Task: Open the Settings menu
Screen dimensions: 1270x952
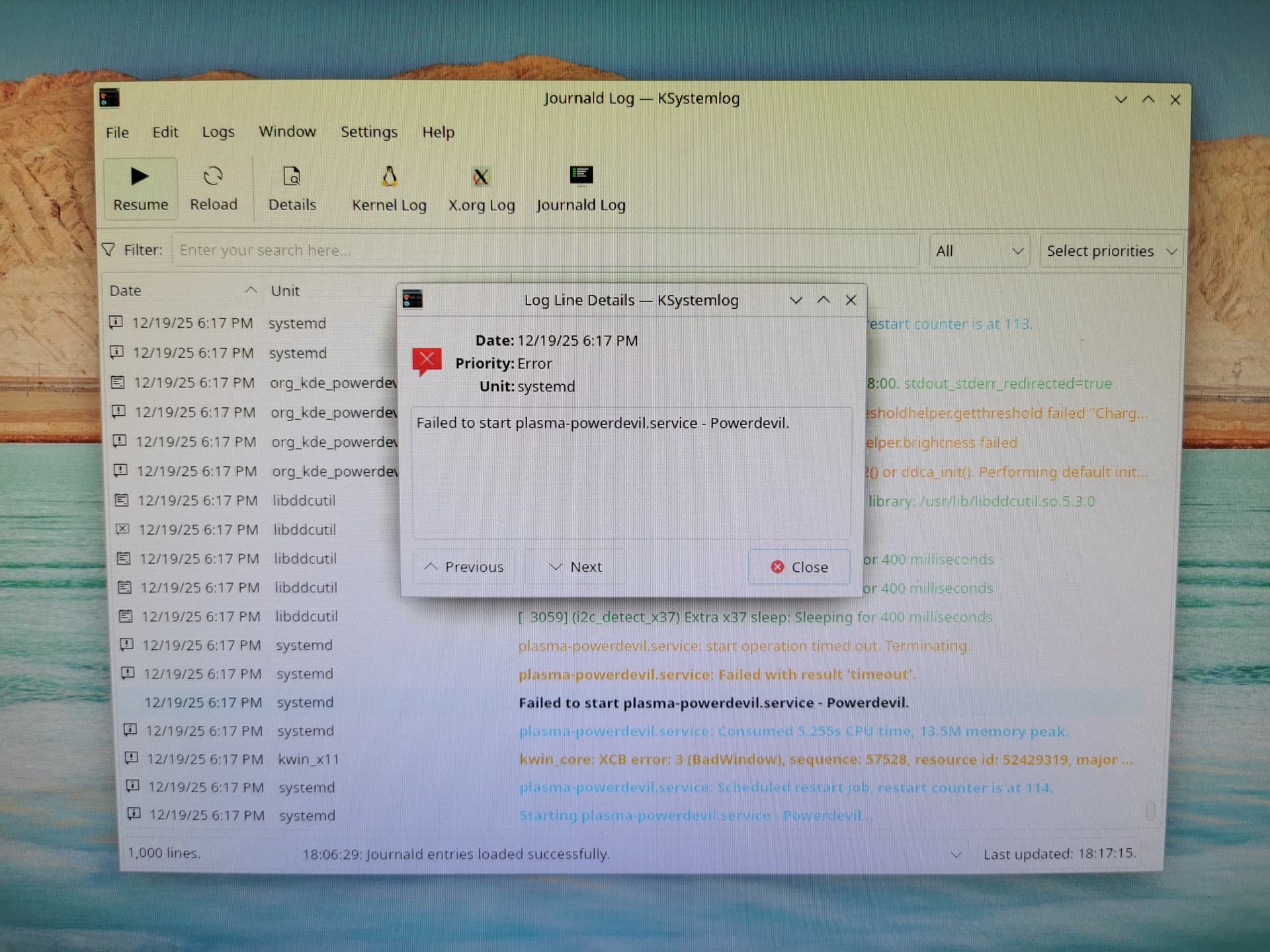Action: [368, 132]
